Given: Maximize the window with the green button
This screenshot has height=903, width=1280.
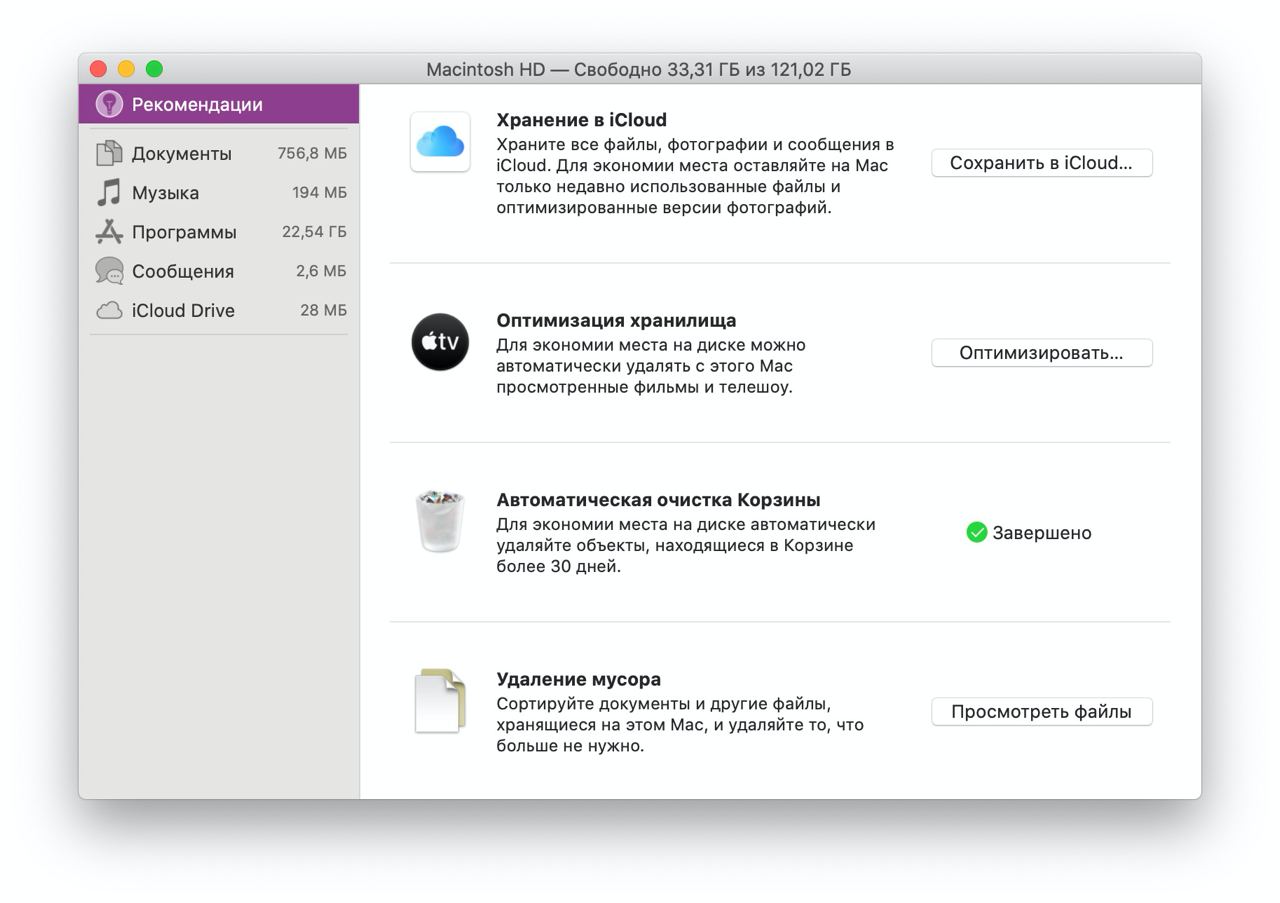Looking at the screenshot, I should [x=154, y=69].
